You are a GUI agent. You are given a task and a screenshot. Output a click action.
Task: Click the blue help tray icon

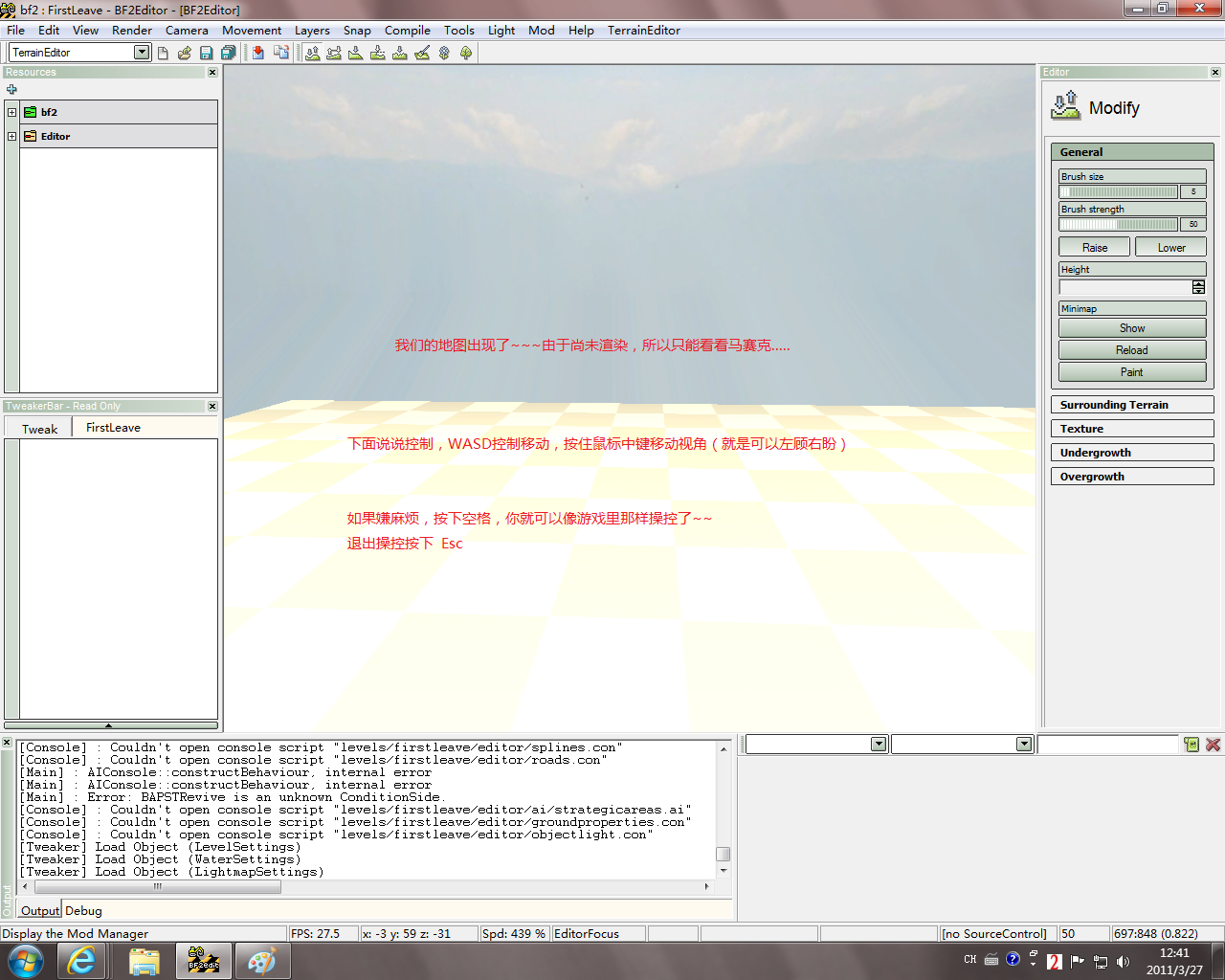(x=1013, y=959)
